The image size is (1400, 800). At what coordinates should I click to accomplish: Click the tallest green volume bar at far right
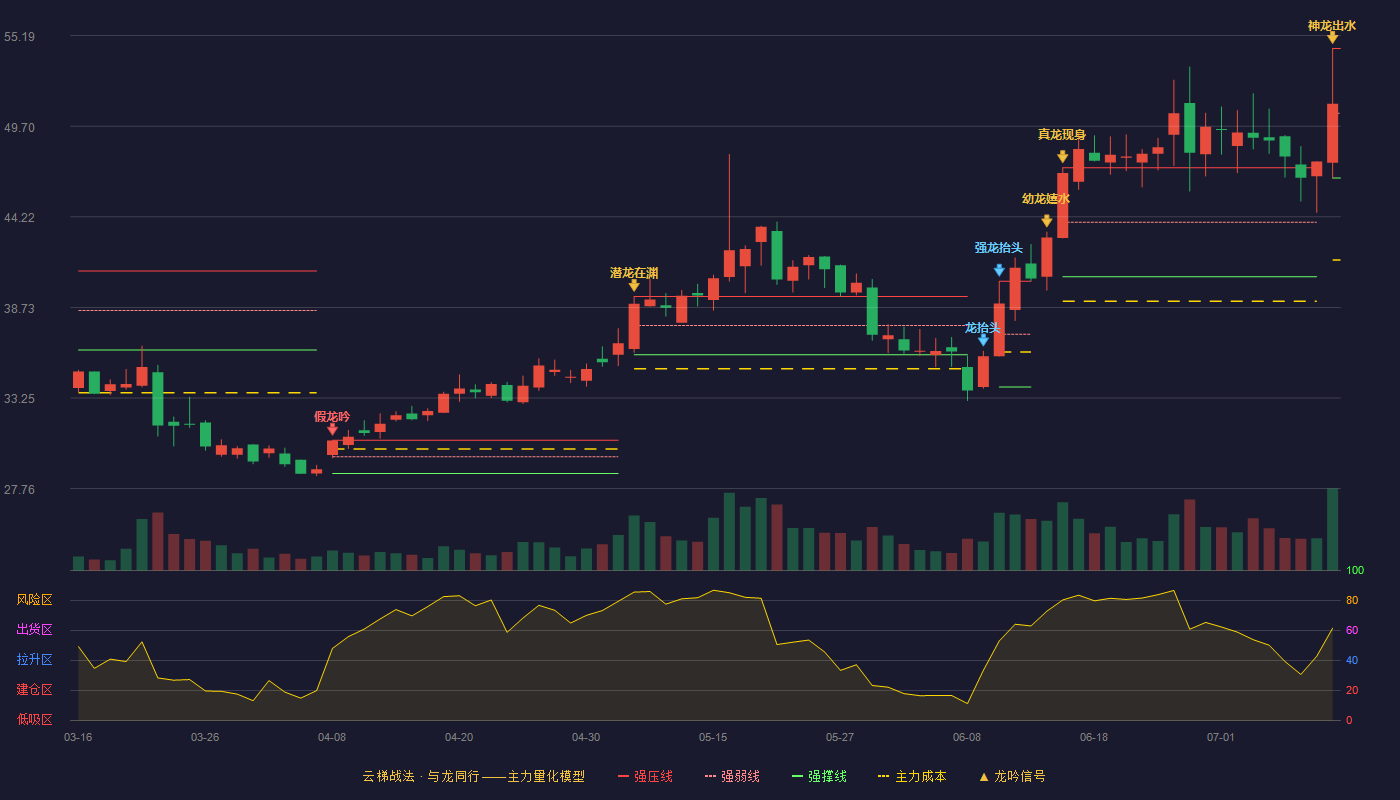[x=1332, y=529]
